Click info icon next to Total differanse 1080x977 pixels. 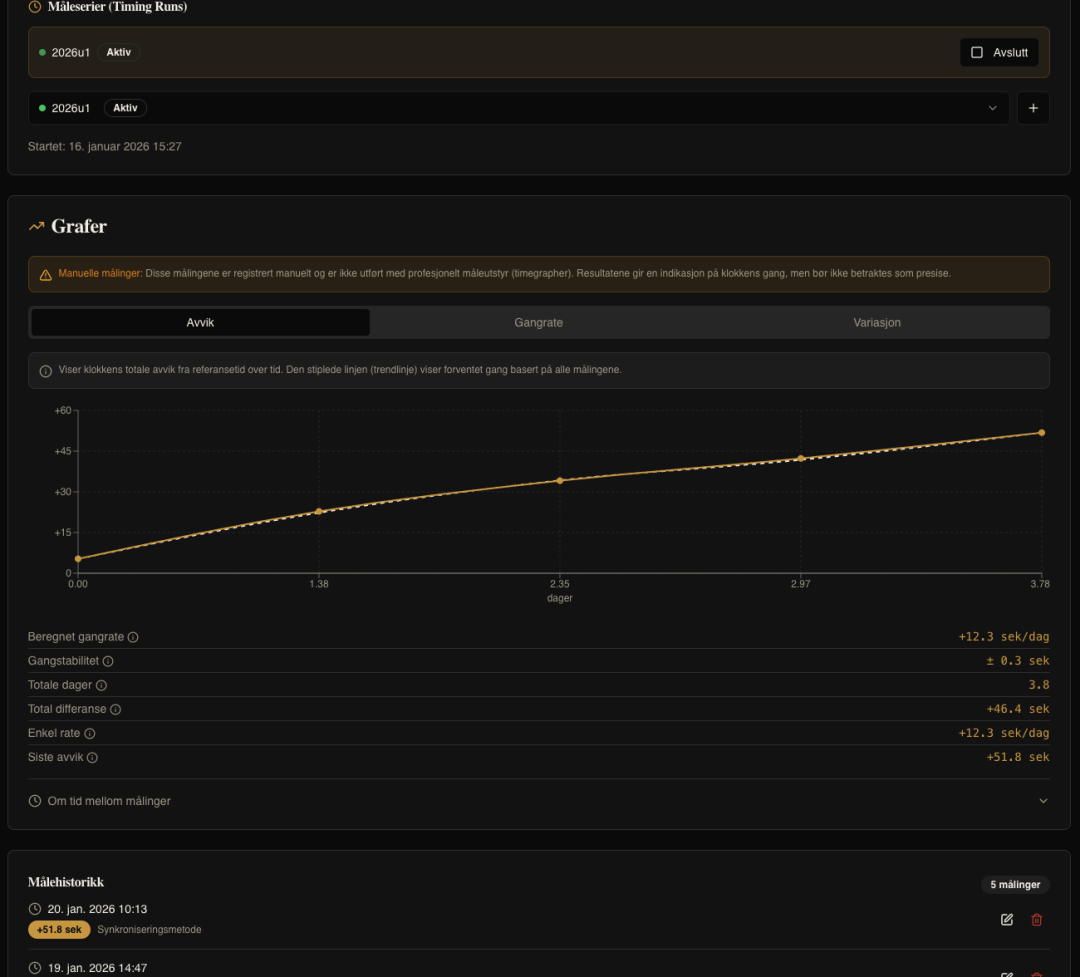click(x=115, y=709)
